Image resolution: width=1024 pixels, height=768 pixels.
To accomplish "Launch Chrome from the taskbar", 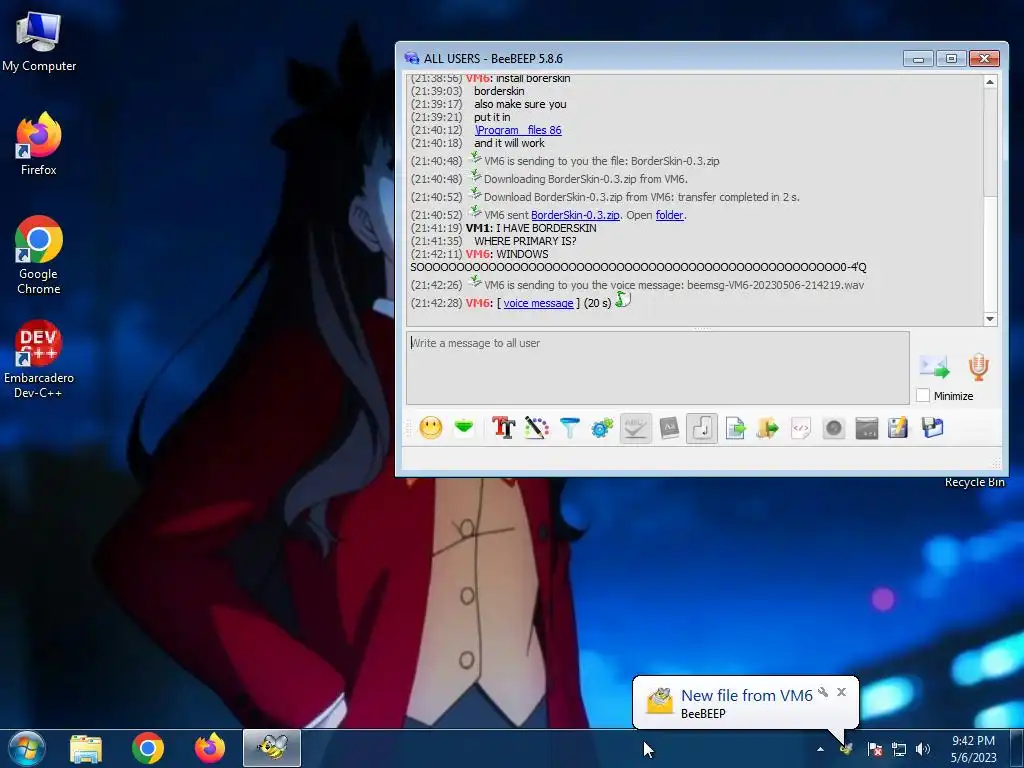I will point(148,748).
